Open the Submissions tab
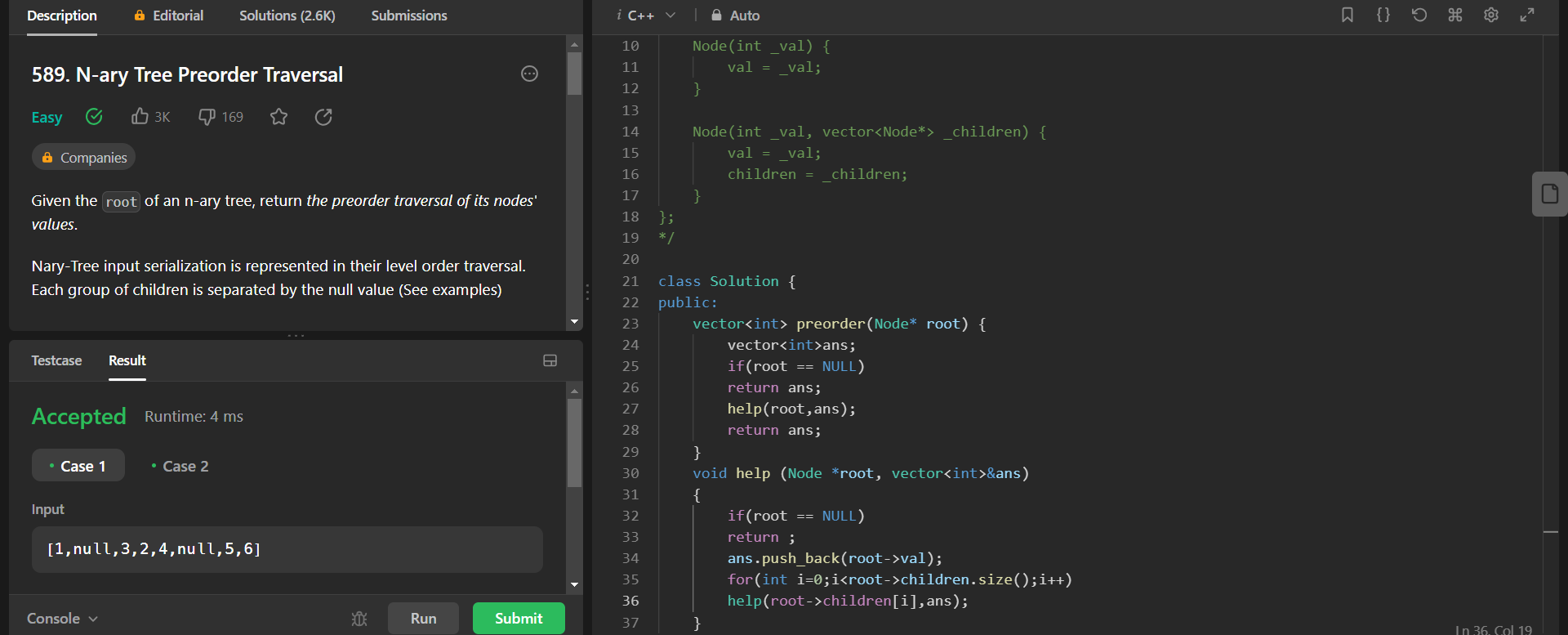The image size is (1568, 635). point(409,16)
